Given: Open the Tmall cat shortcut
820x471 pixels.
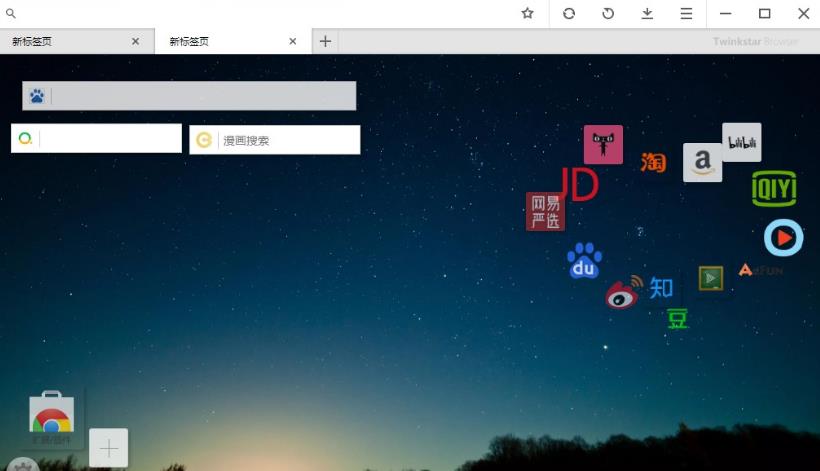Looking at the screenshot, I should tap(603, 144).
